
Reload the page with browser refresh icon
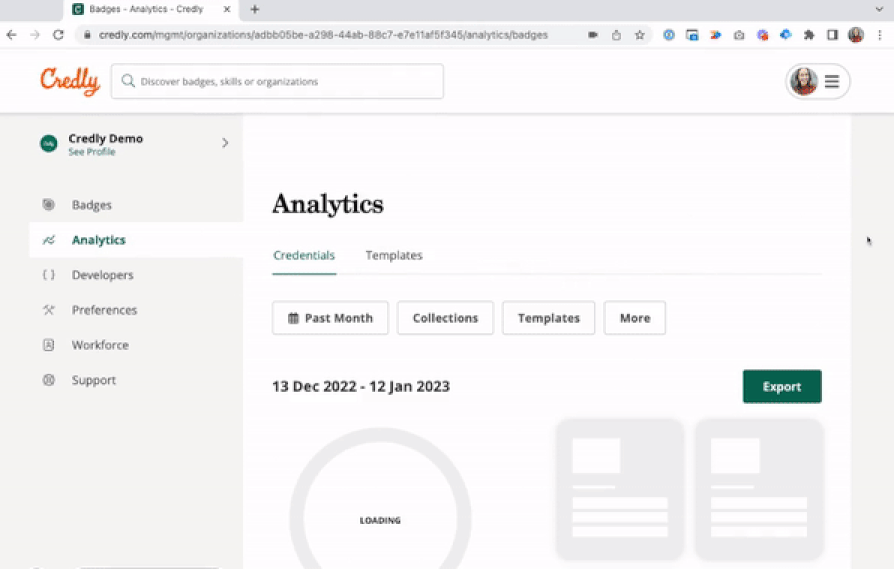coord(58,34)
